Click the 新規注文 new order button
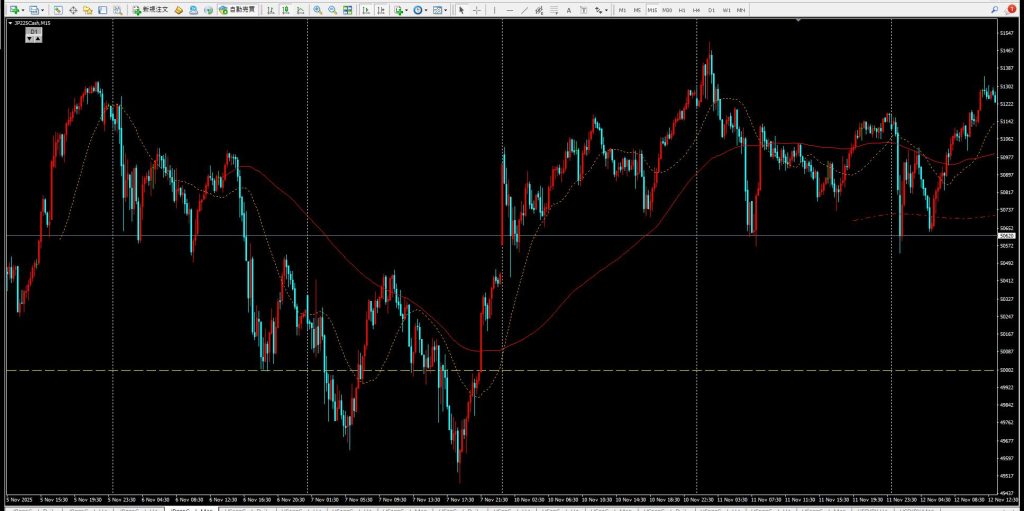This screenshot has width=1024, height=511. [x=150, y=10]
